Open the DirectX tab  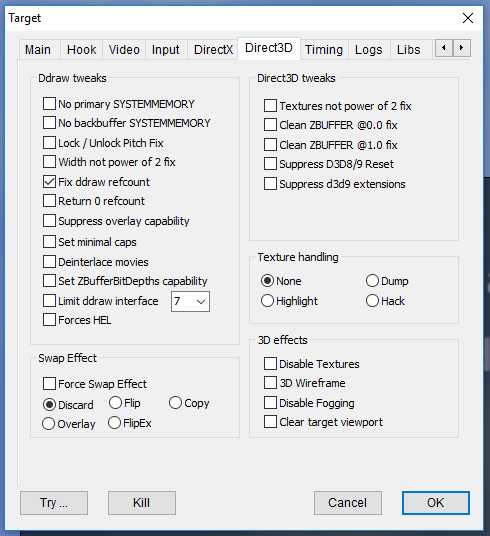tap(213, 50)
